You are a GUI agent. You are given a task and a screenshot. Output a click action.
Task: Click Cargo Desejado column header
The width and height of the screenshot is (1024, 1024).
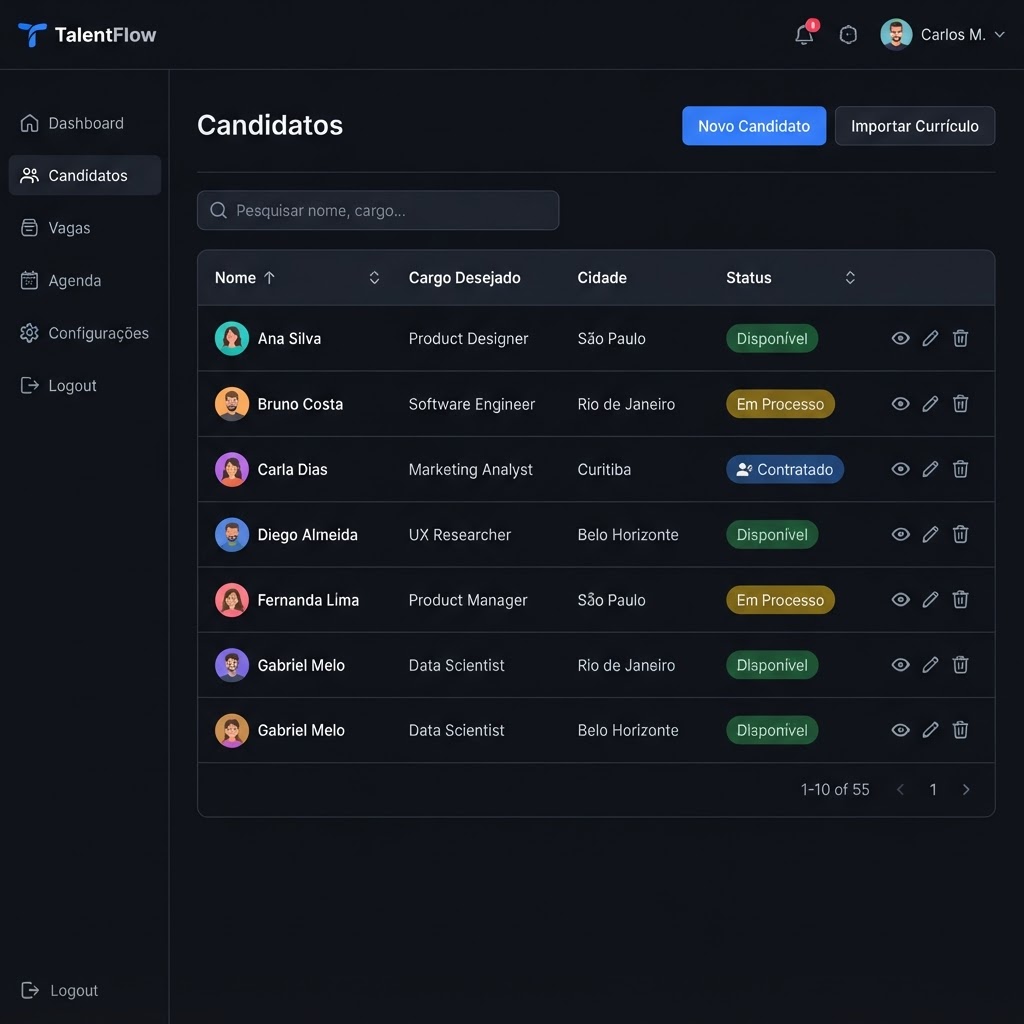[x=464, y=278]
